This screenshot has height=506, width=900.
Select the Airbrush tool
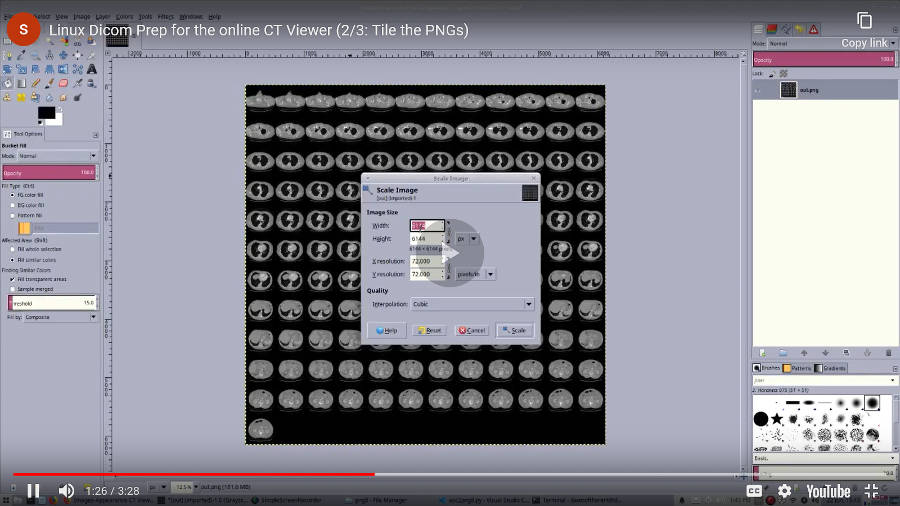[77, 83]
